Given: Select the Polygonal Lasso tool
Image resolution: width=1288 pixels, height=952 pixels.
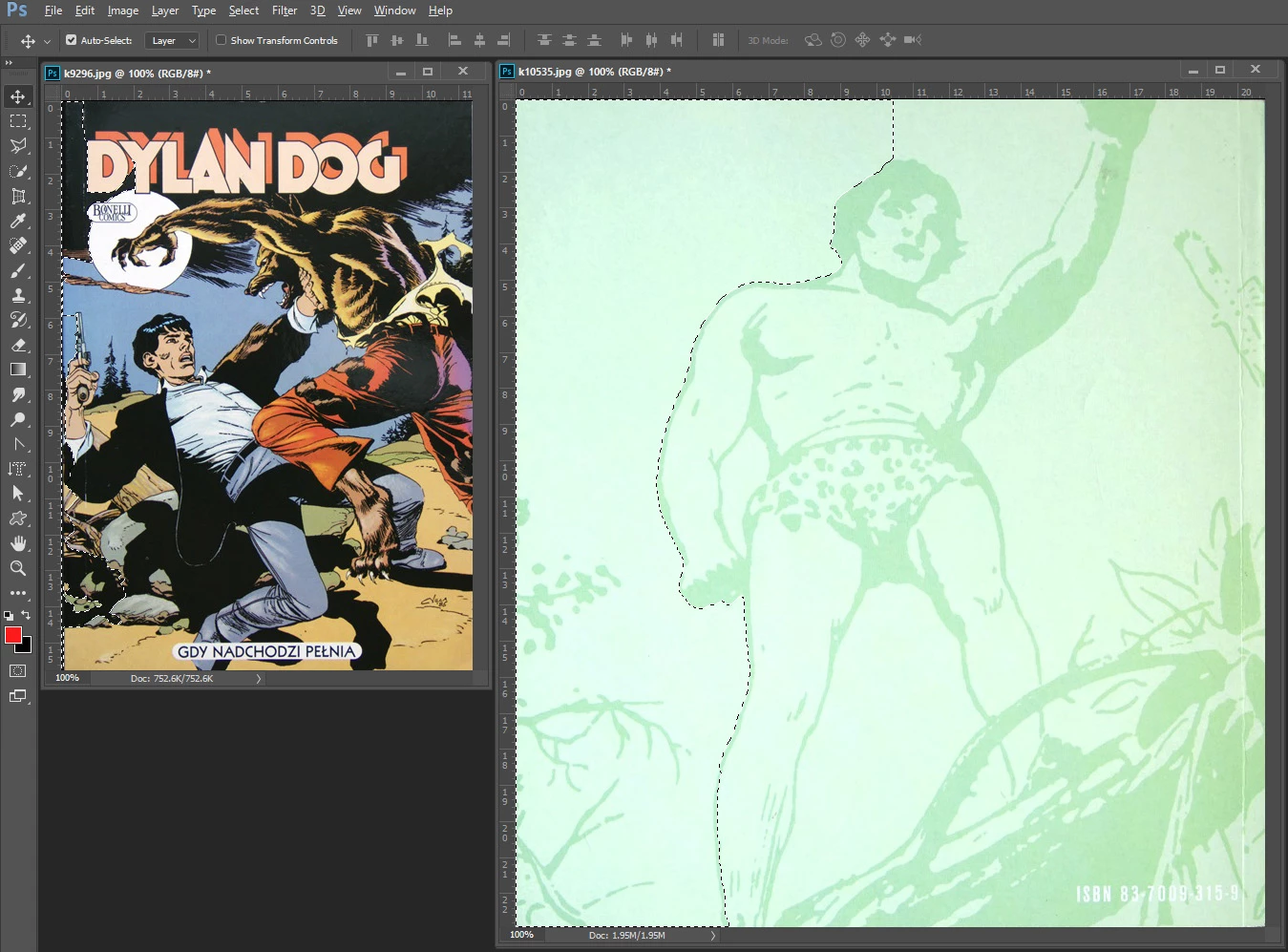Looking at the screenshot, I should pyautogui.click(x=18, y=146).
